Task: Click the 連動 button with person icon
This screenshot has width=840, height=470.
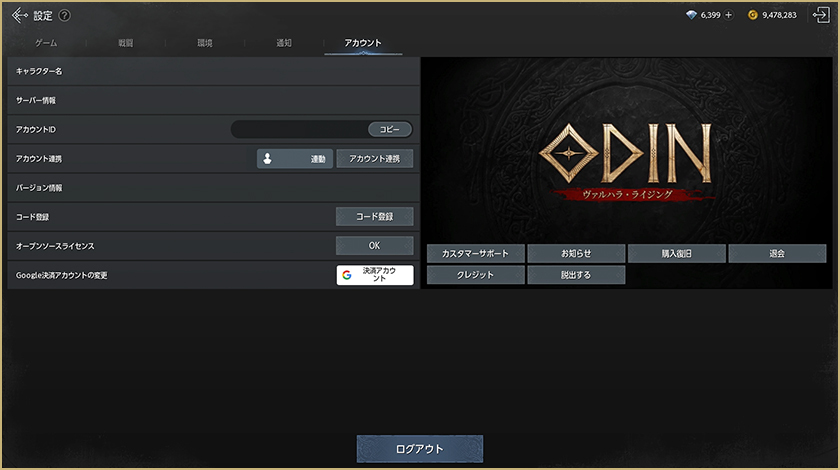Action: pyautogui.click(x=294, y=159)
